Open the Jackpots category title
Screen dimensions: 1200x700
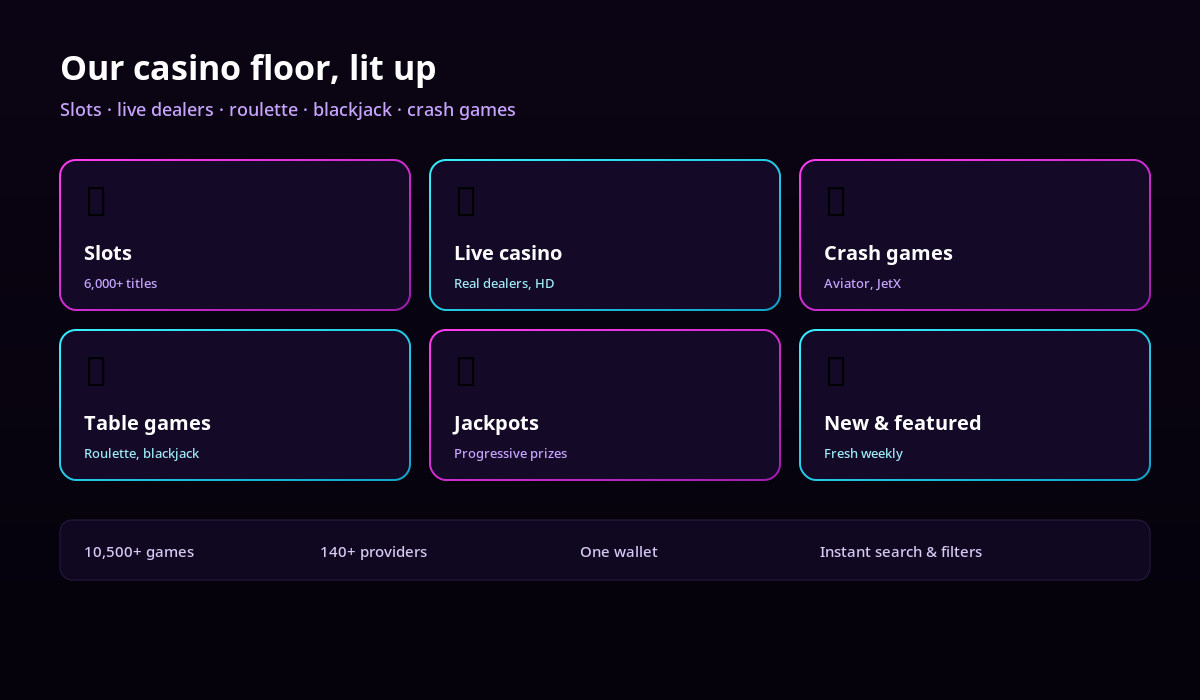[496, 423]
